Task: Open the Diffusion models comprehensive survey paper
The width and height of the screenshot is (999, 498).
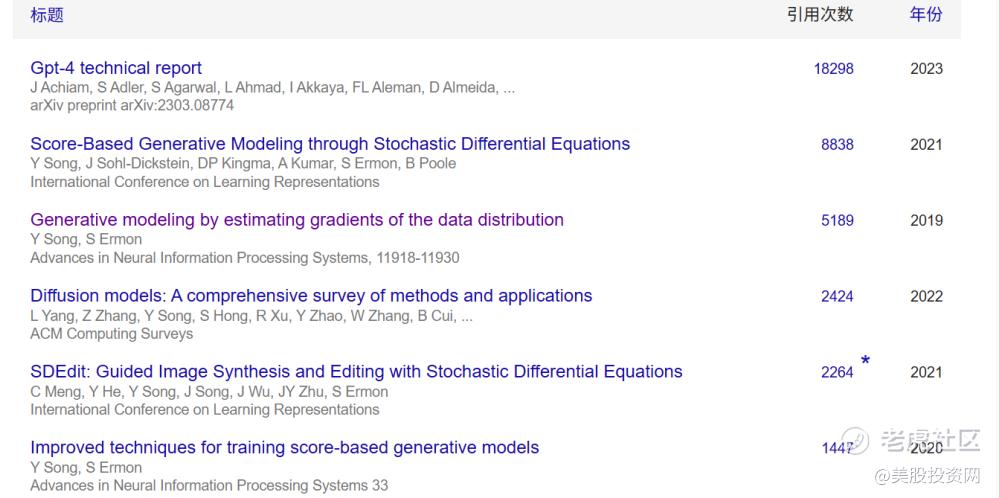Action: tap(311, 296)
